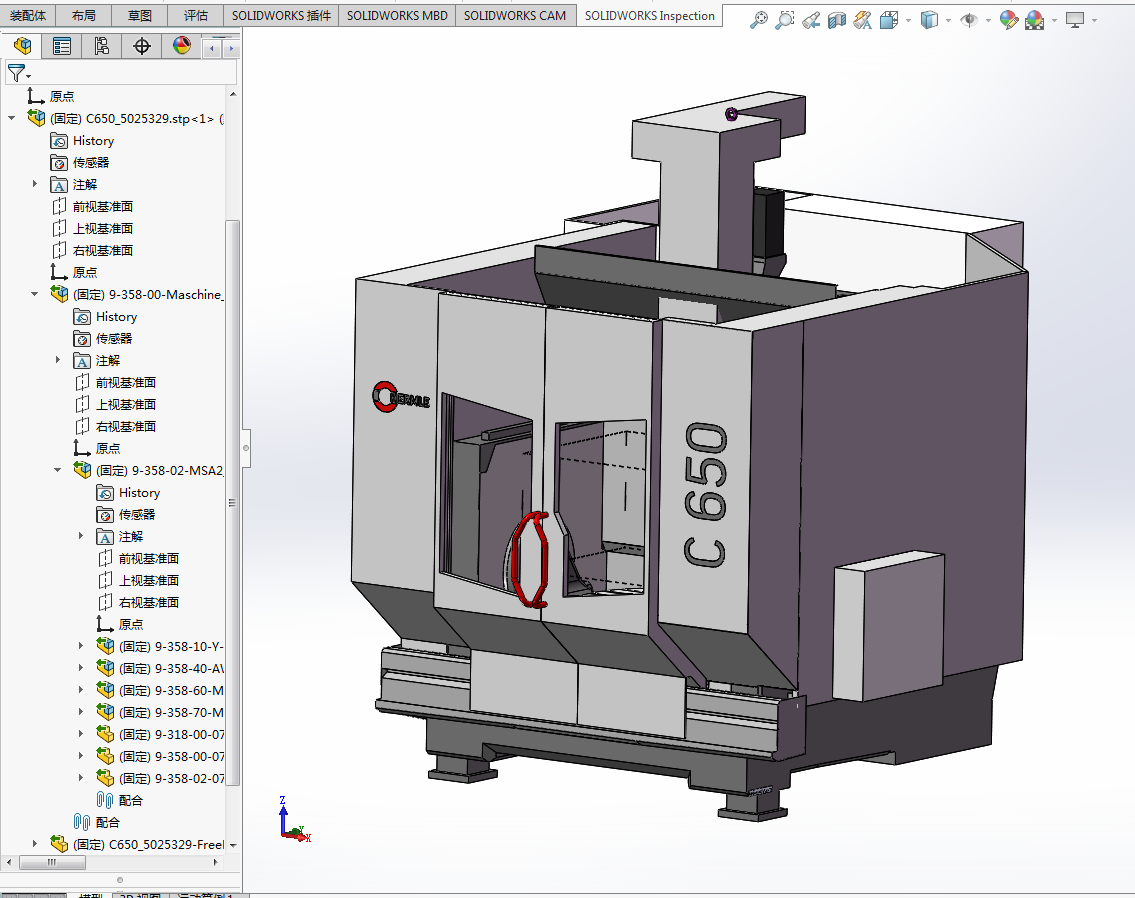Expand the 9-318-00-07 part node
This screenshot has height=898, width=1135.
81,733
